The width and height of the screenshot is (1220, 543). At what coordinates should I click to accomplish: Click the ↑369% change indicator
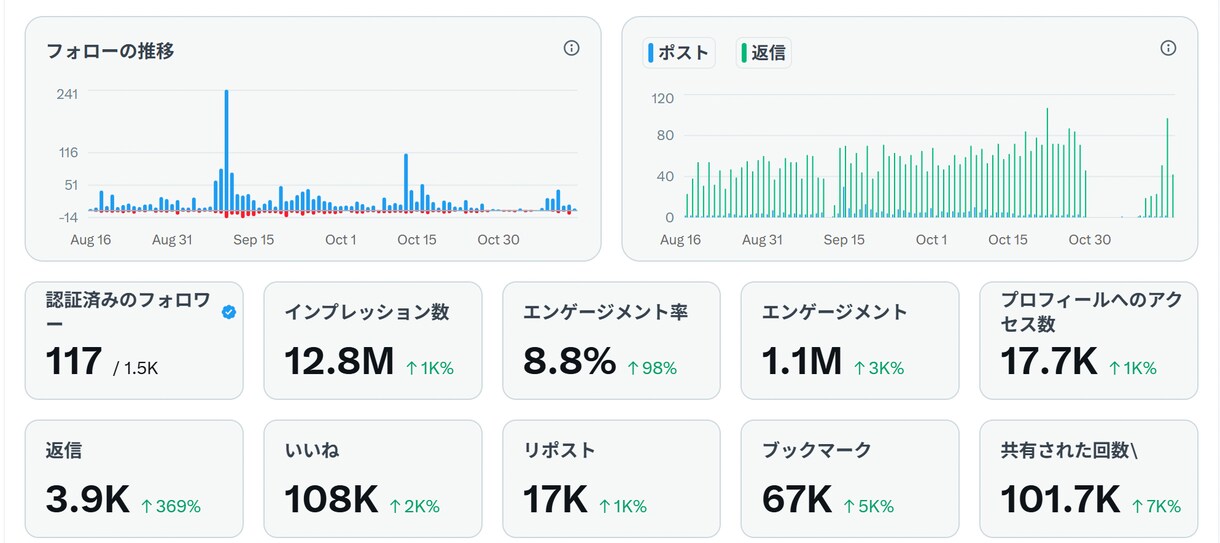(x=170, y=506)
